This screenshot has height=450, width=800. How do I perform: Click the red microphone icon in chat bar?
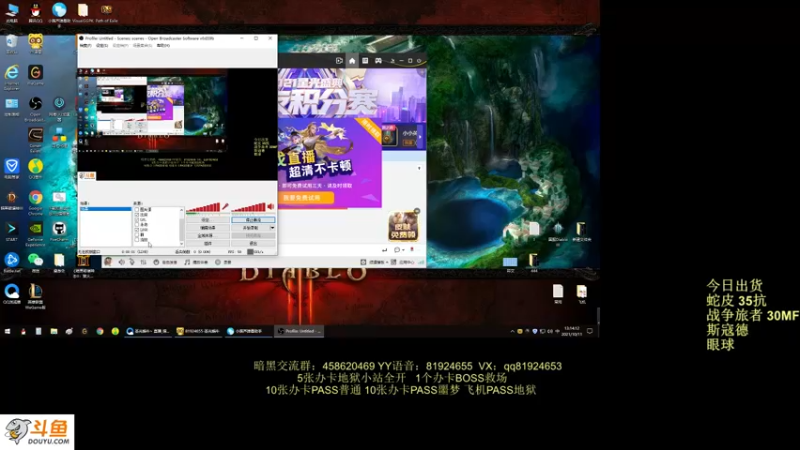coord(412,250)
